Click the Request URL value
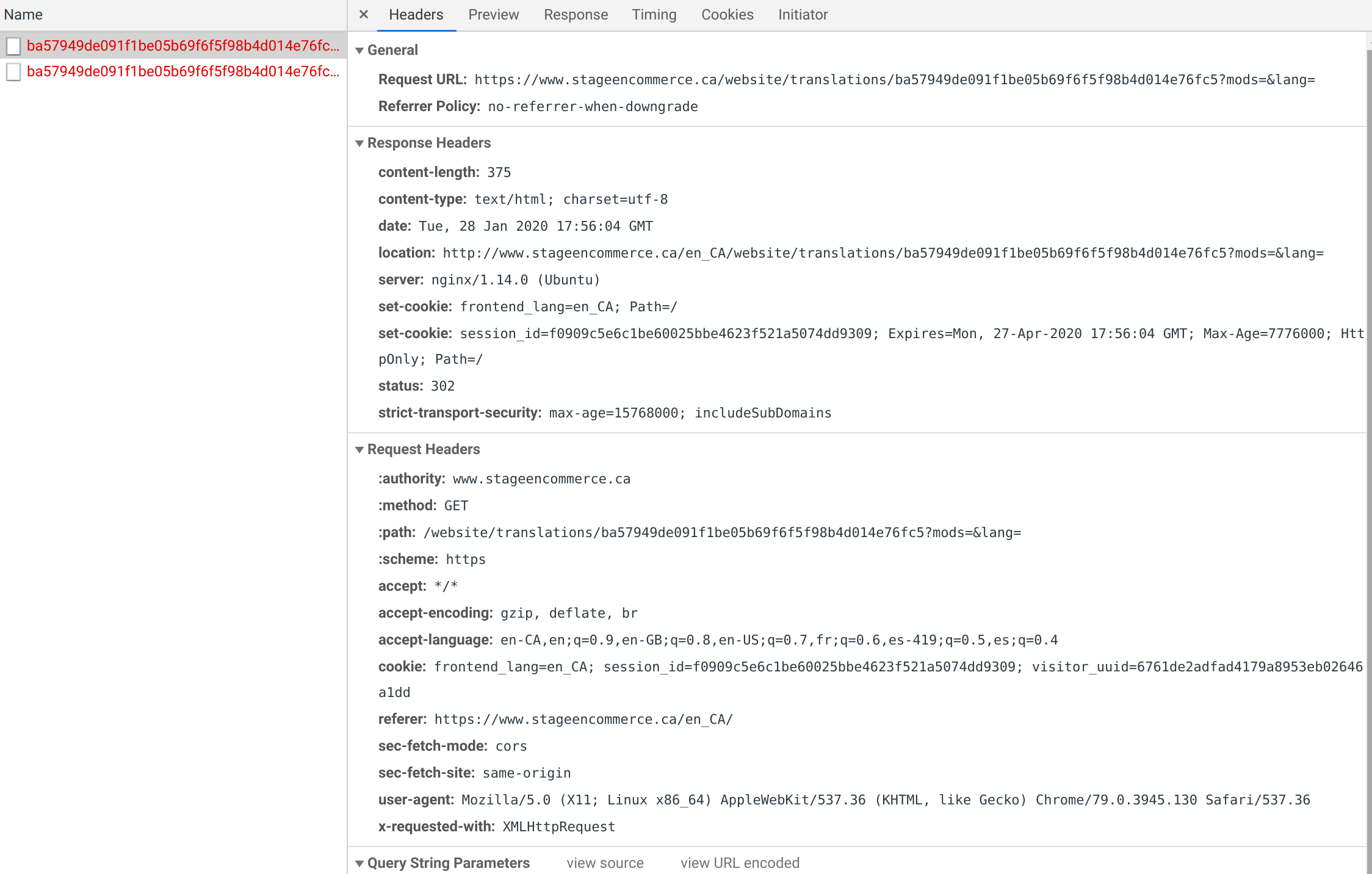Screen dimensions: 1372x874 894,80
